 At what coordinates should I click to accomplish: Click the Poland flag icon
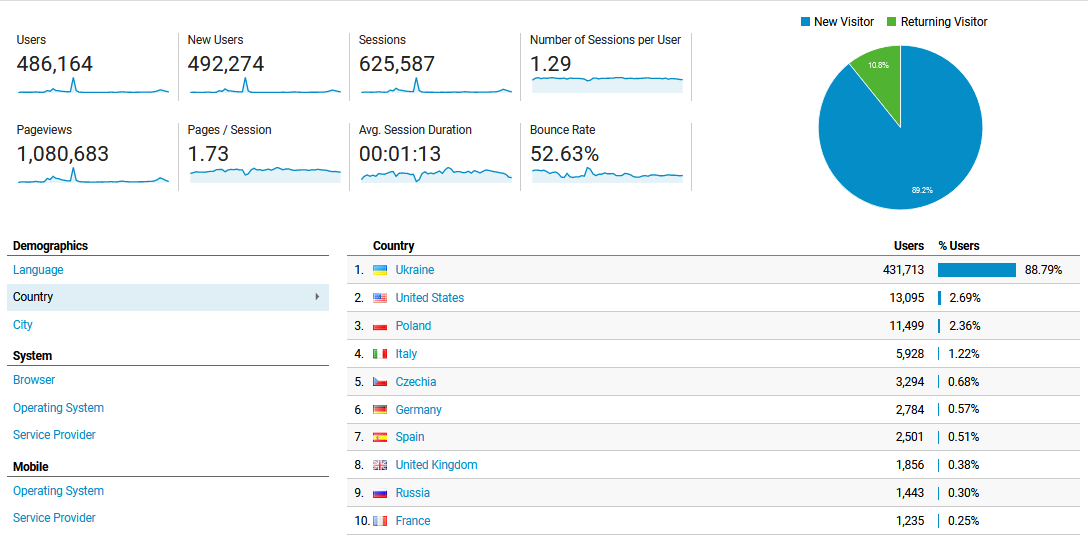point(380,326)
